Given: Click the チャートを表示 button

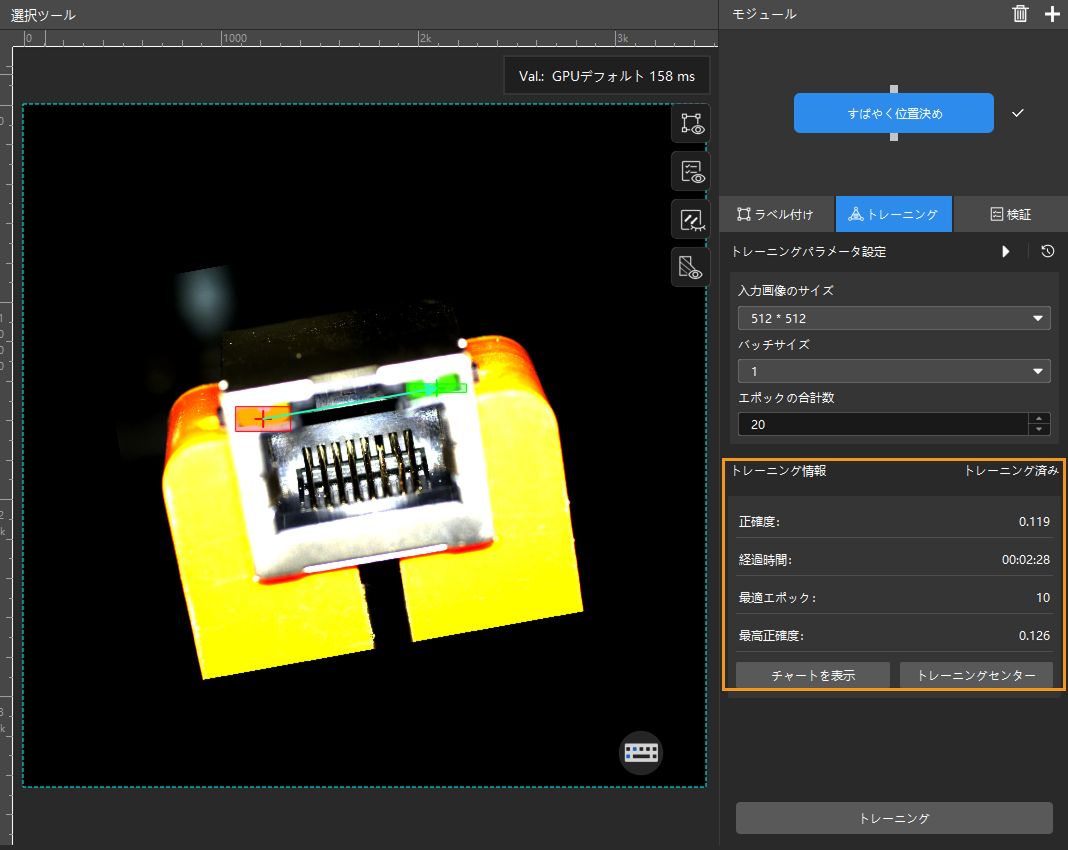Looking at the screenshot, I should (x=813, y=675).
